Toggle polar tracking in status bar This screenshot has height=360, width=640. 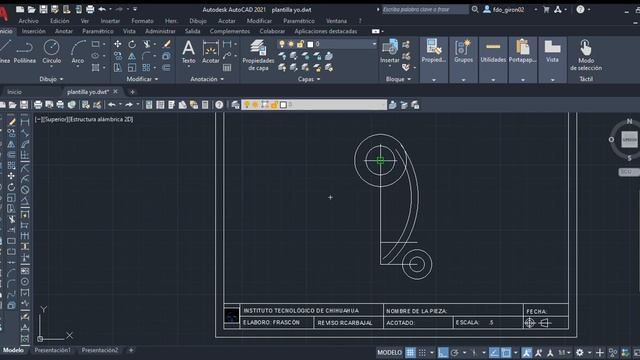click(454, 353)
